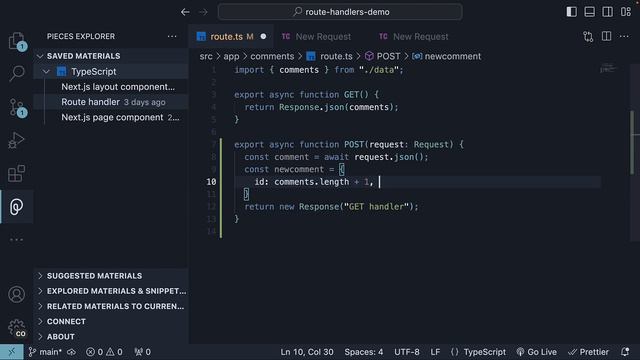Collapse the Saved Materials section
This screenshot has width=640, height=360.
[x=111, y=56]
